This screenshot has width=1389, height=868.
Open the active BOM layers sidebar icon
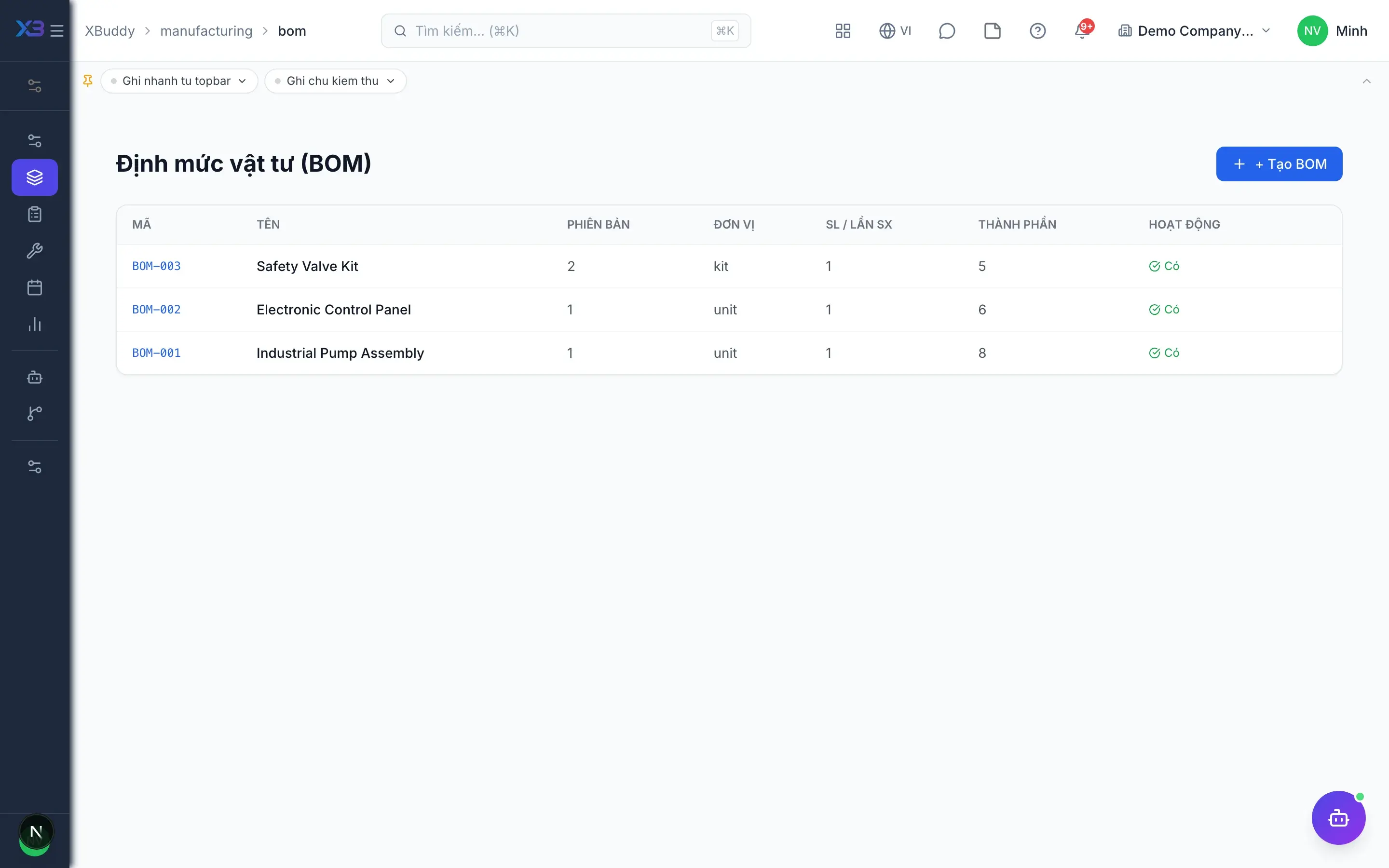tap(34, 177)
